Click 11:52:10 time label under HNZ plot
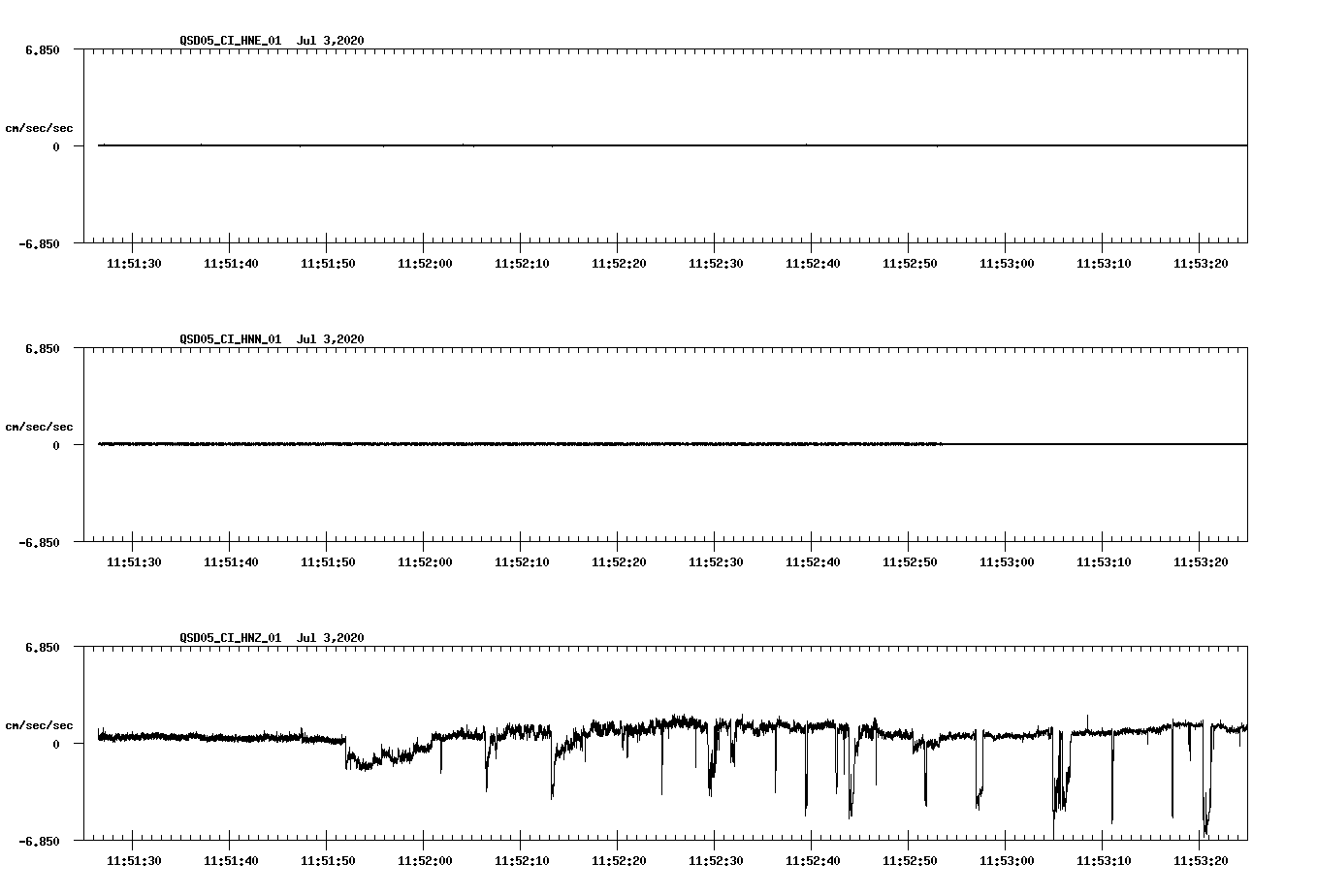Viewport: 1317px width, 896px height. (522, 861)
